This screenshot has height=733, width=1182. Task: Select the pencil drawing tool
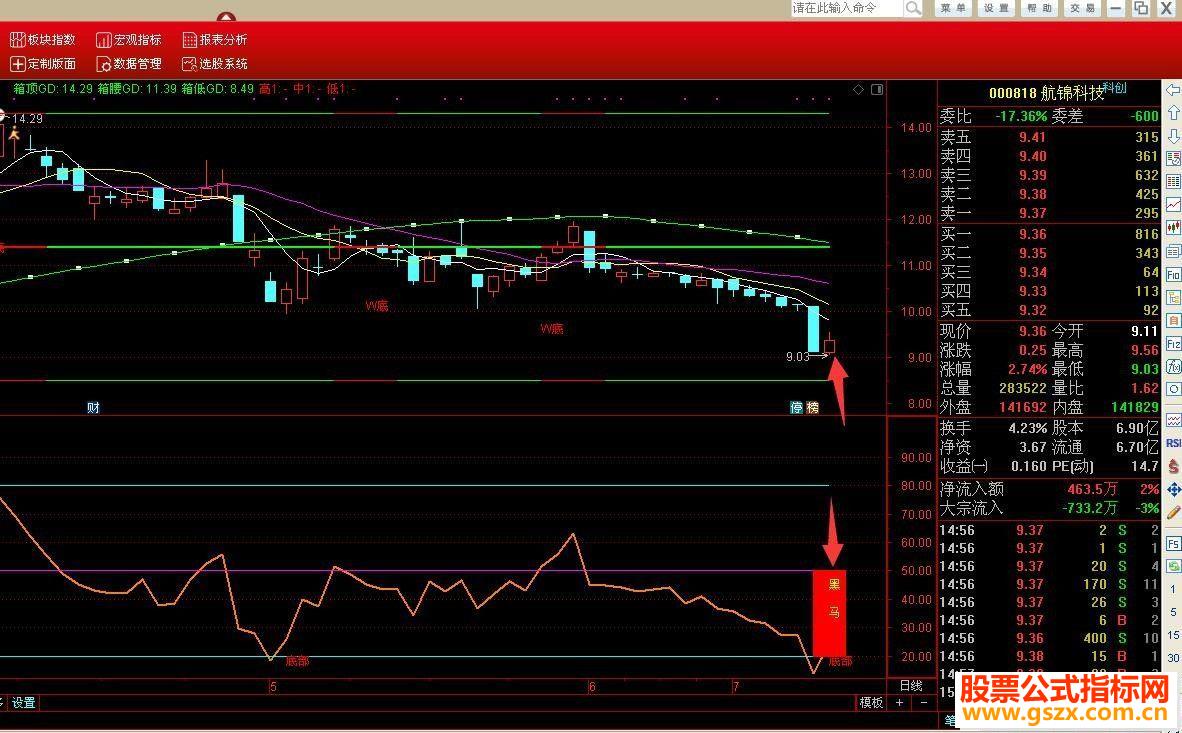tap(1173, 514)
